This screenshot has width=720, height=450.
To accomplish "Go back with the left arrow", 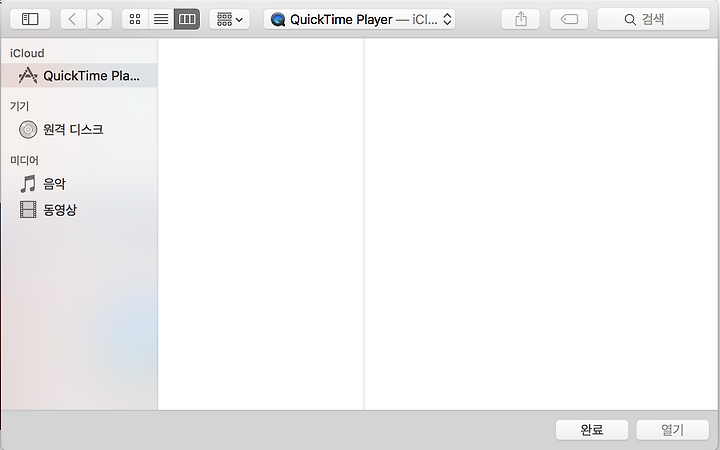I will (x=73, y=19).
